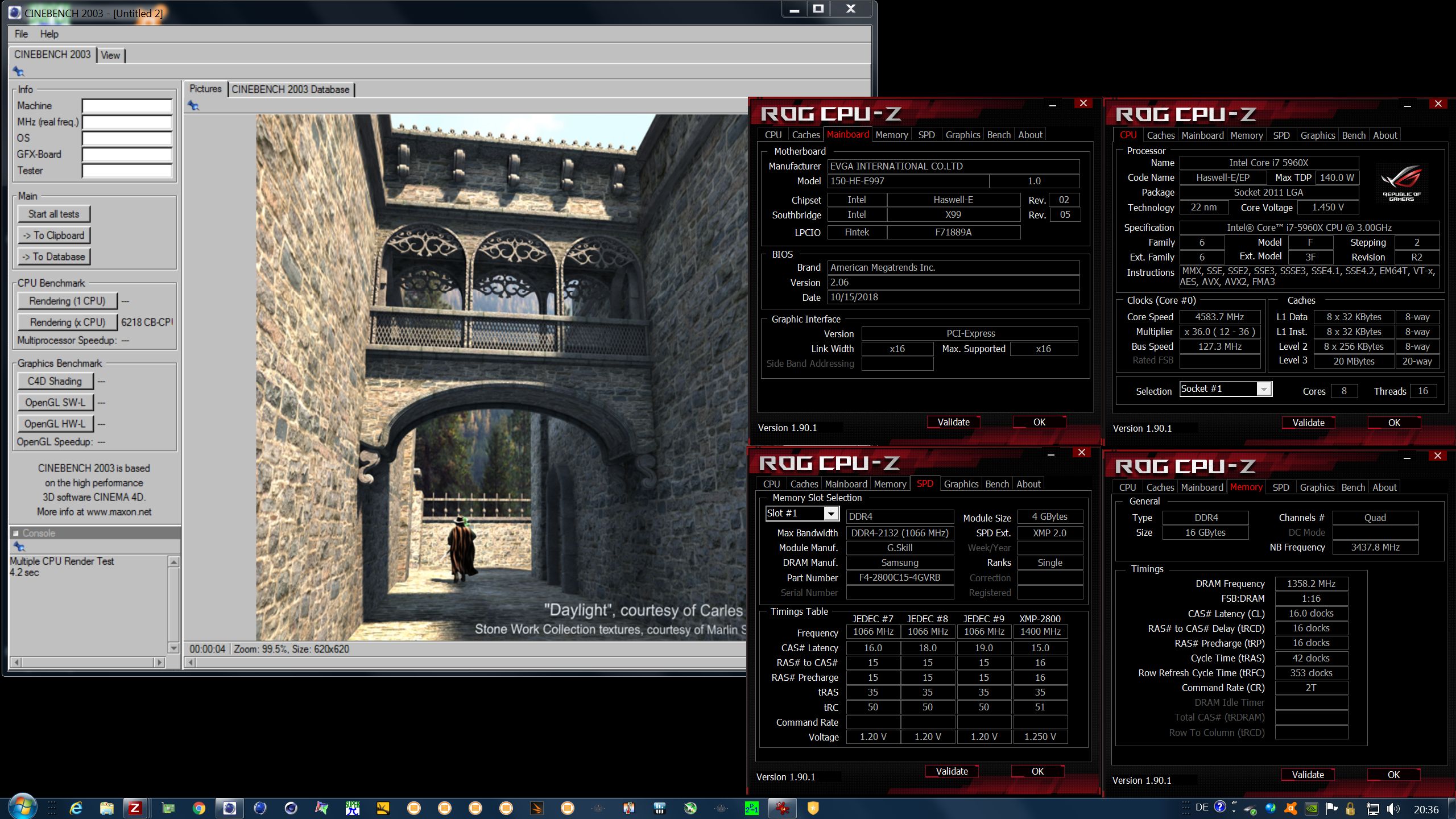Launch Super PI from the taskbar

coord(352,808)
